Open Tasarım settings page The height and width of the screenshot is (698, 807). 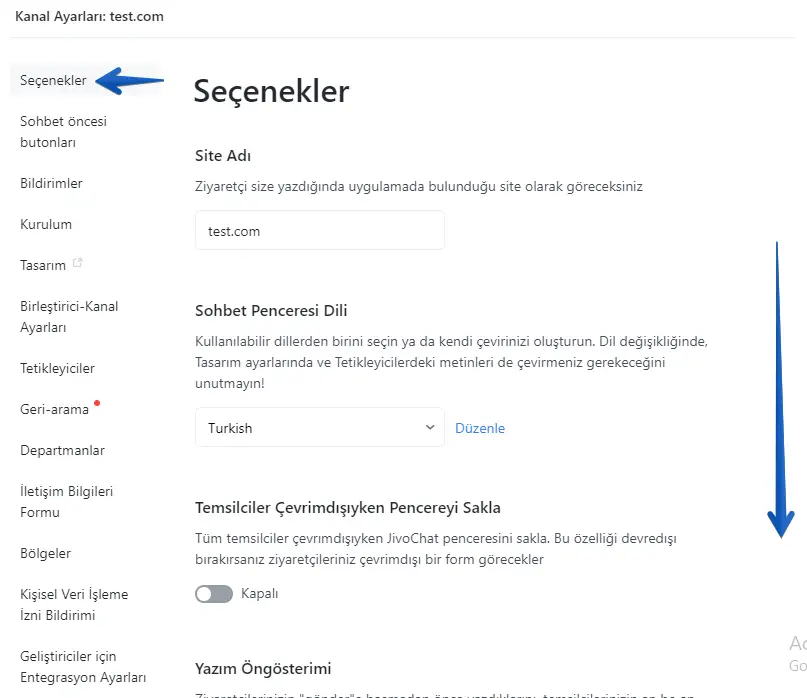(x=43, y=266)
